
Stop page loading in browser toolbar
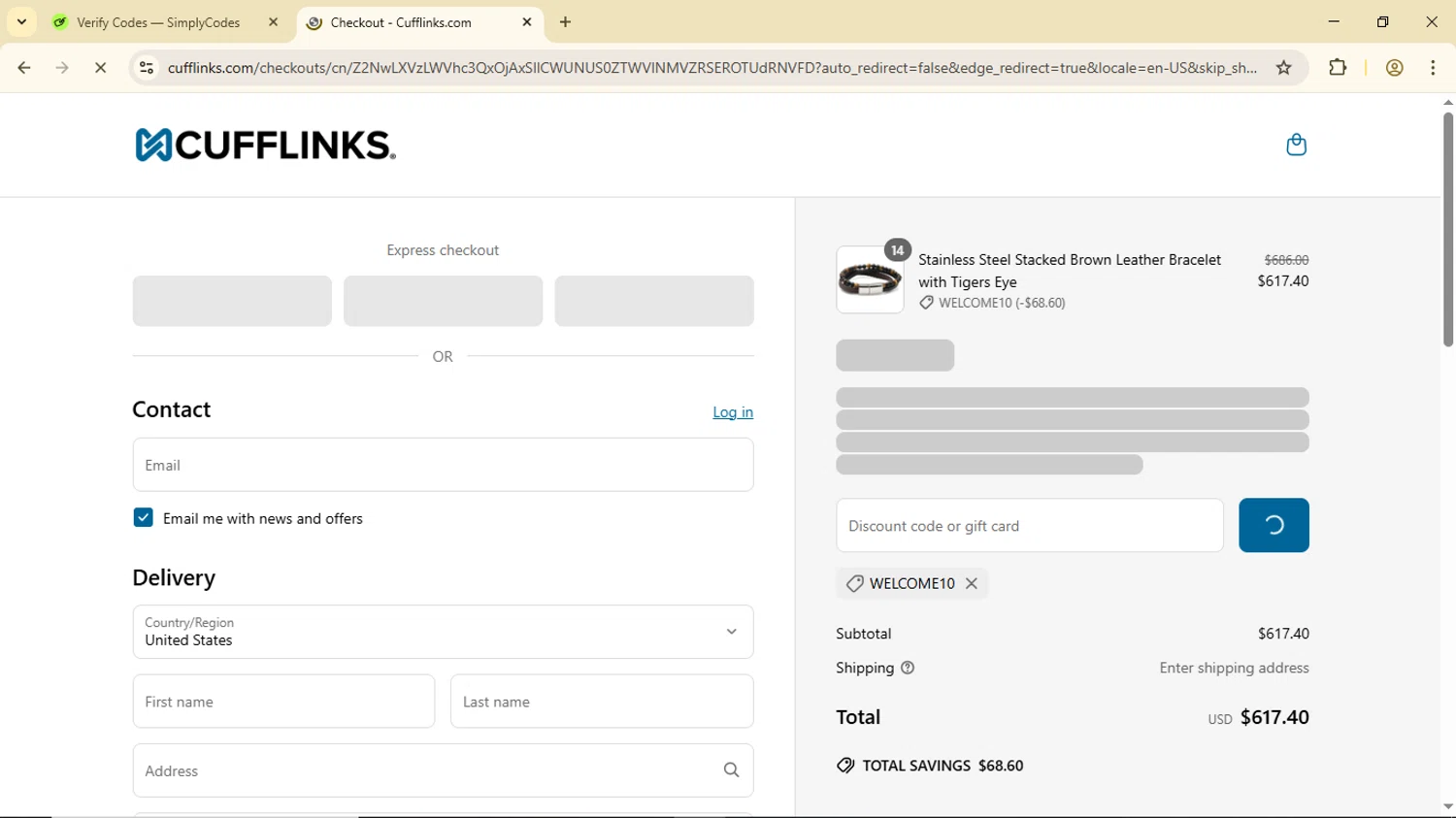[100, 68]
